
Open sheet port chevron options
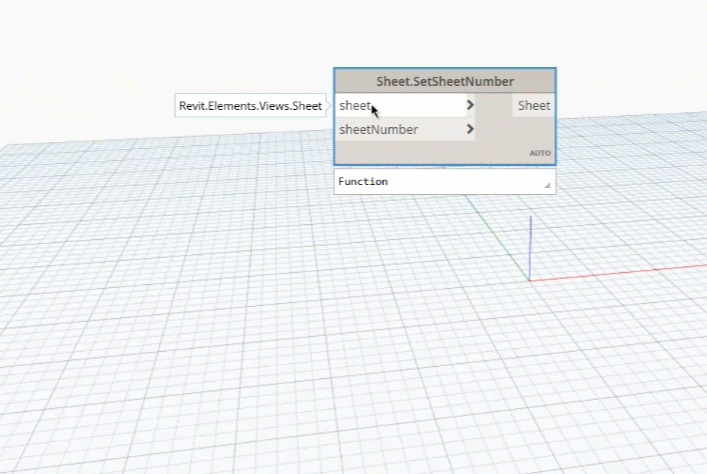tap(470, 105)
